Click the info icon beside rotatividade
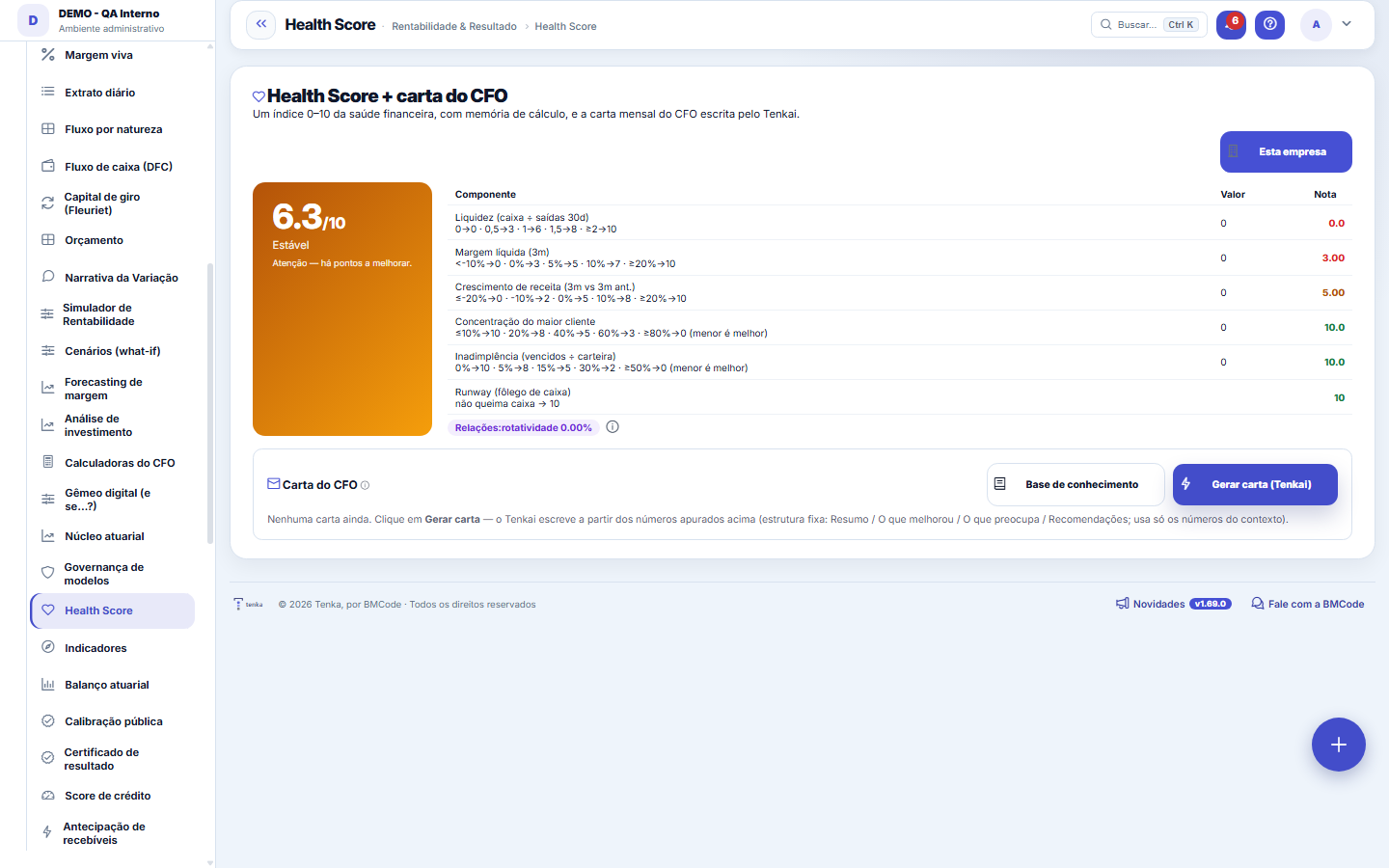Screen dimensions: 1389x868 pos(613,427)
